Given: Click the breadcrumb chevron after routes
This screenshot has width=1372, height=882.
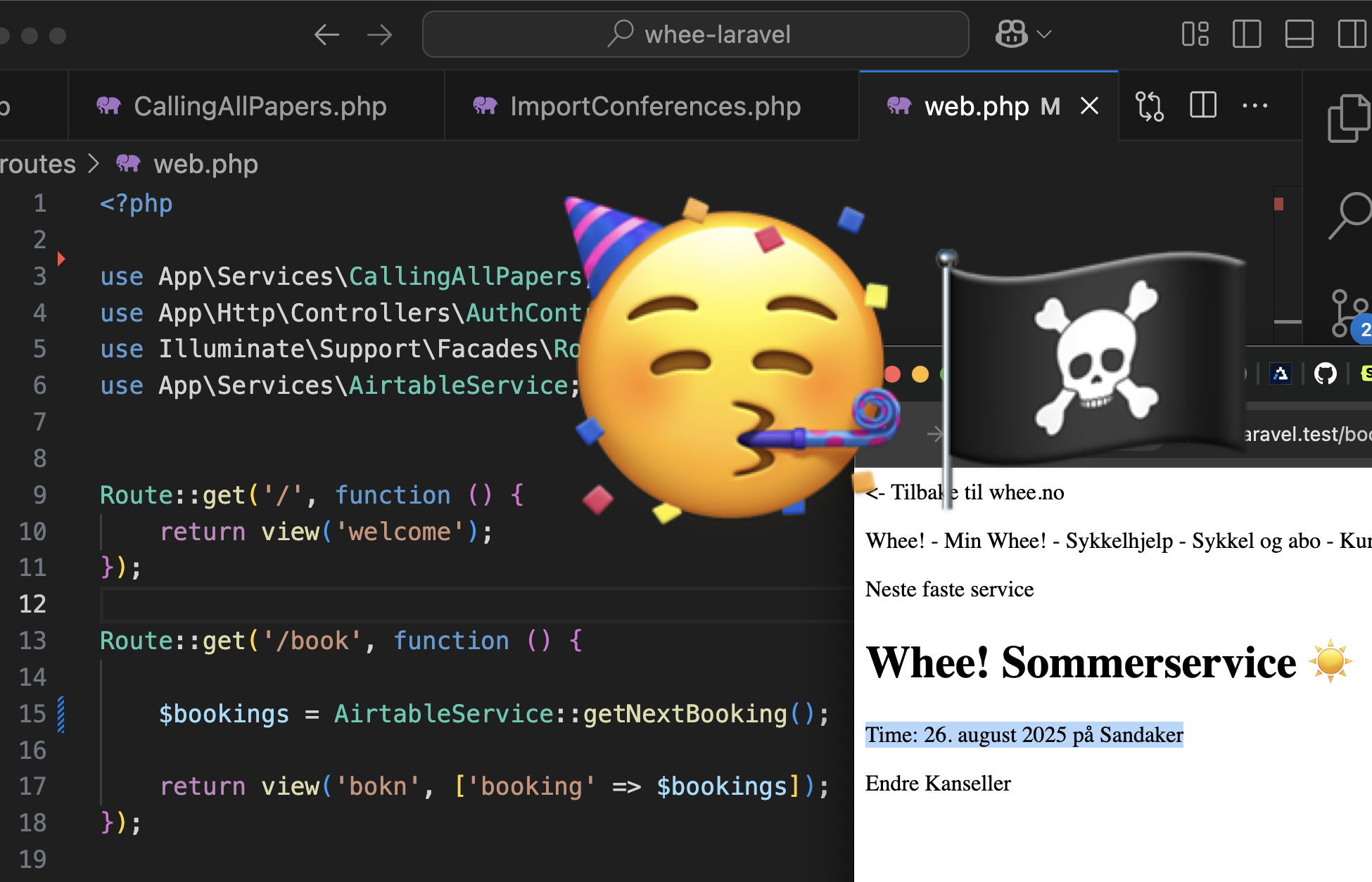Looking at the screenshot, I should (94, 164).
